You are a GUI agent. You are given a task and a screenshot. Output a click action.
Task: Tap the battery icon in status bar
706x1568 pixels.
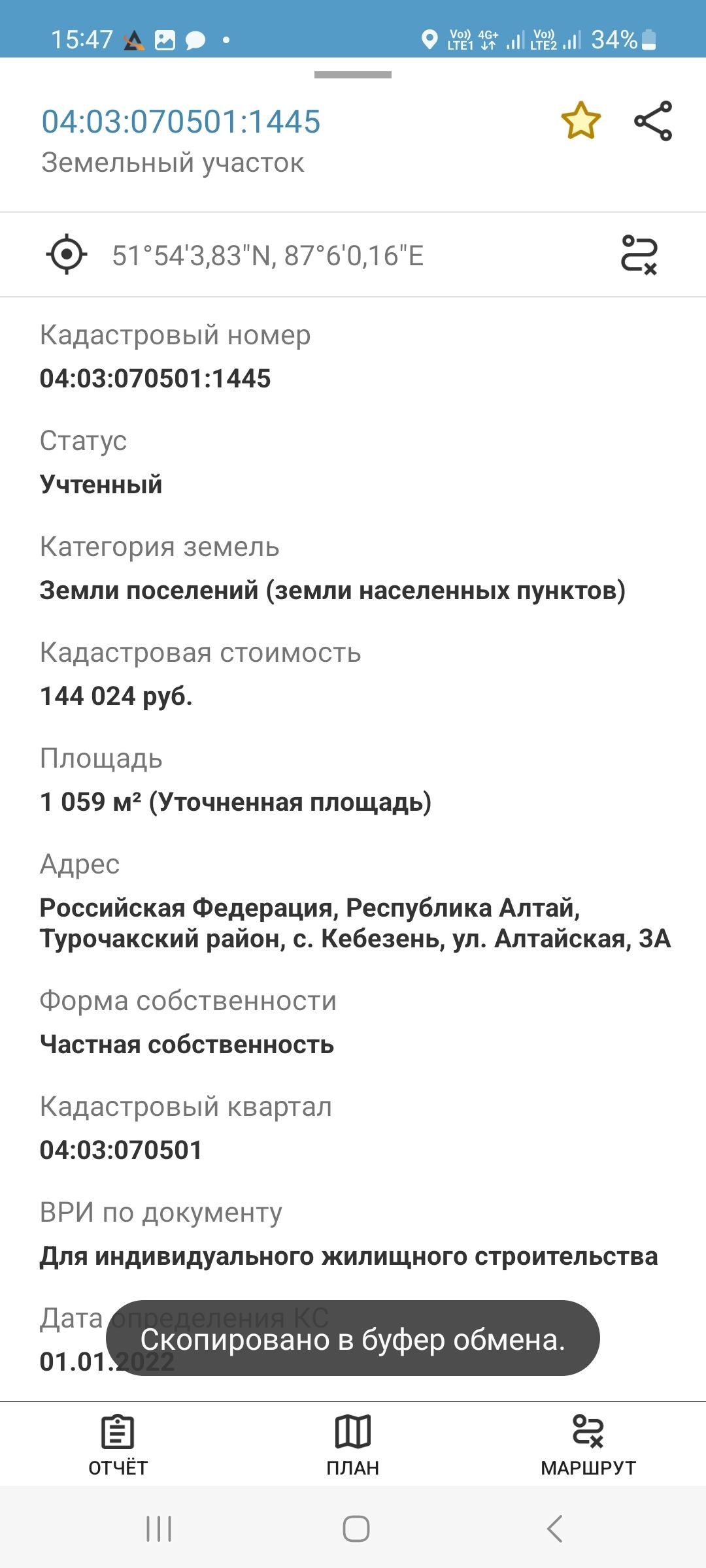(x=649, y=40)
